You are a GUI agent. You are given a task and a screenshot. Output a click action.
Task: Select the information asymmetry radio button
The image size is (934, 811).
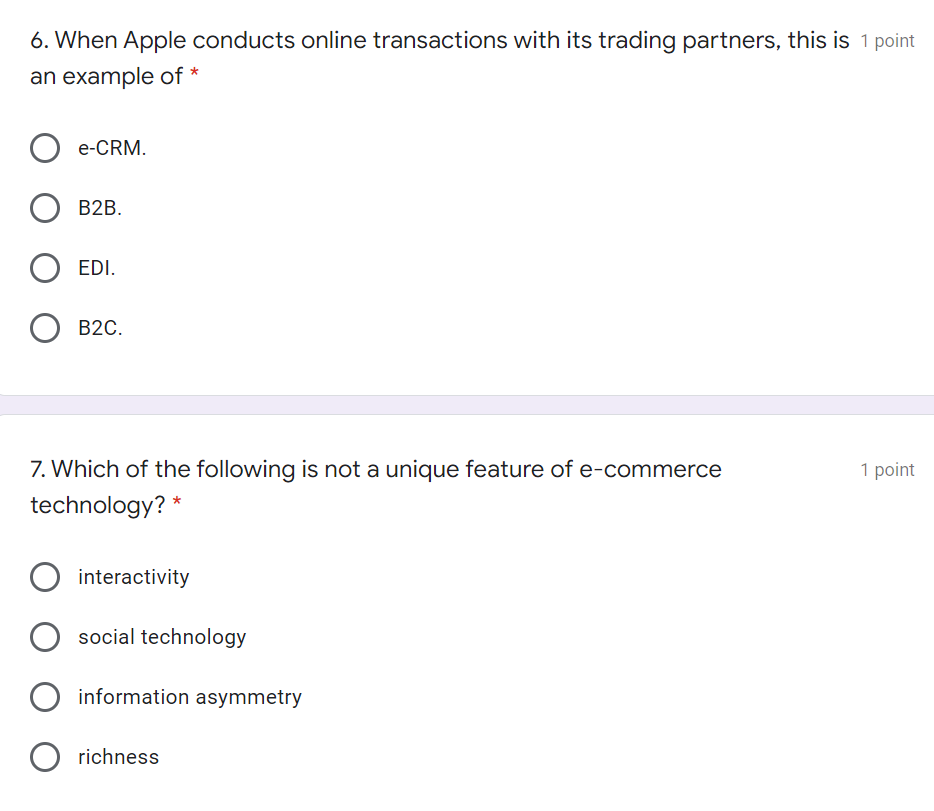(x=45, y=697)
